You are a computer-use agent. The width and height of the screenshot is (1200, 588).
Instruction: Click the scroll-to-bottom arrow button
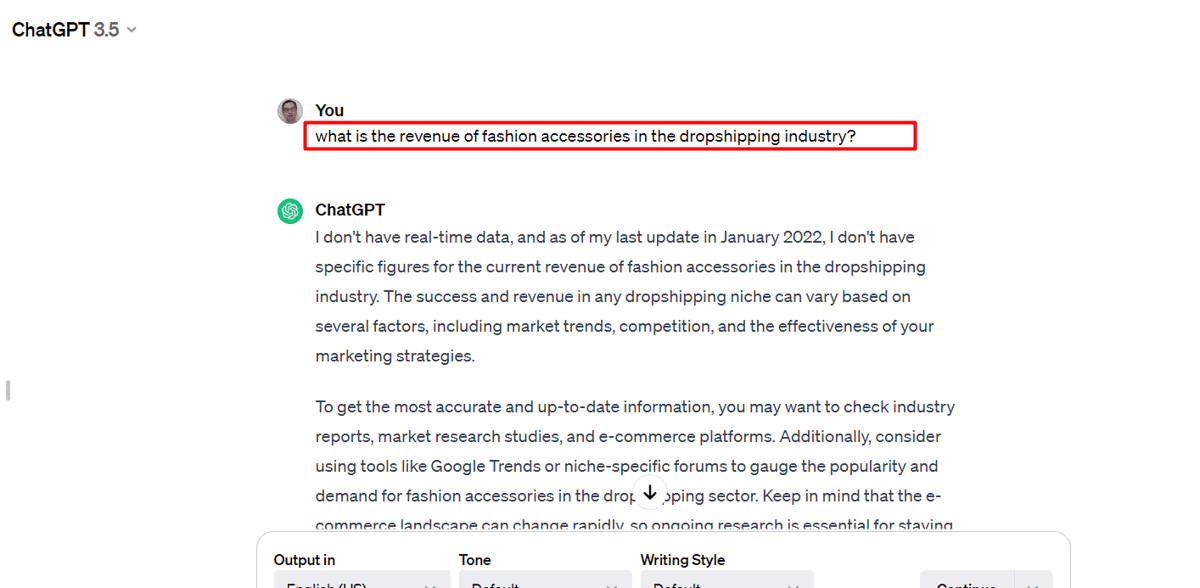[x=650, y=493]
